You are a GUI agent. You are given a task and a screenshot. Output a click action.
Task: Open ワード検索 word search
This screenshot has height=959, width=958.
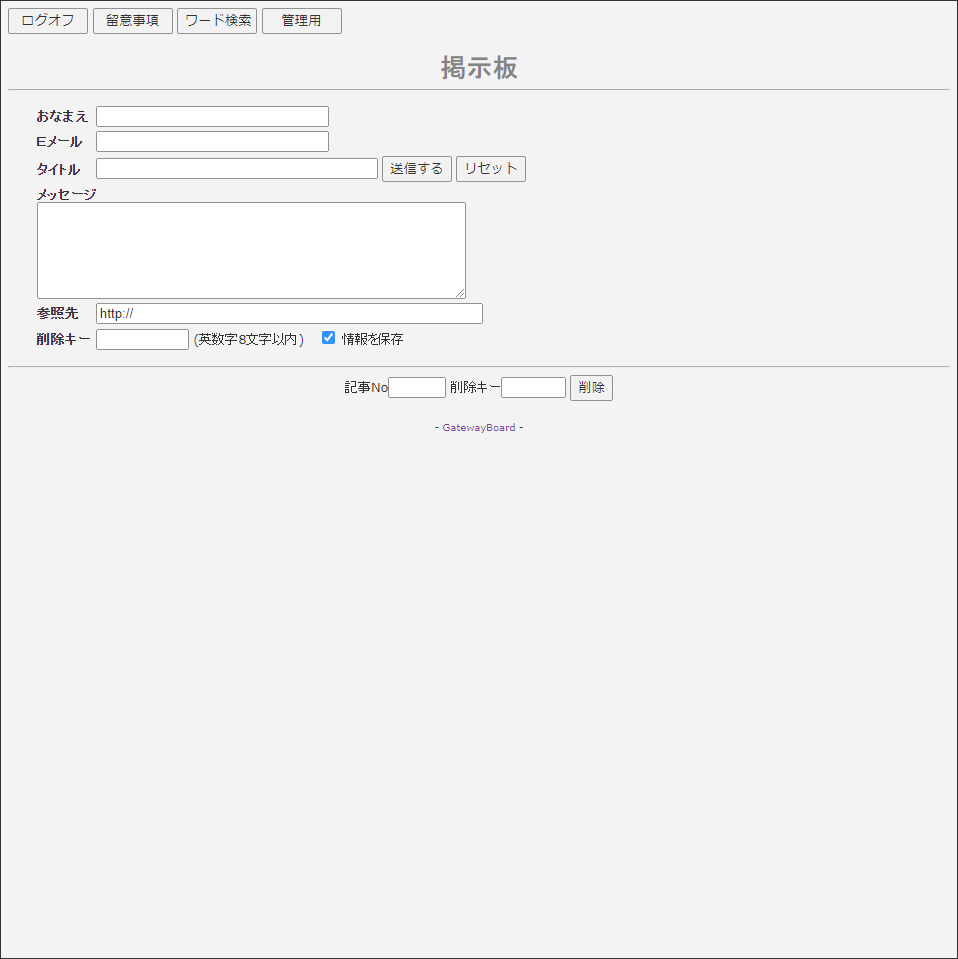pyautogui.click(x=217, y=21)
